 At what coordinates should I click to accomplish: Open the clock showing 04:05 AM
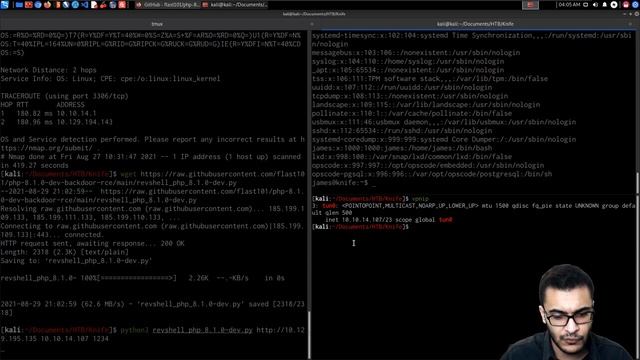pos(569,5)
